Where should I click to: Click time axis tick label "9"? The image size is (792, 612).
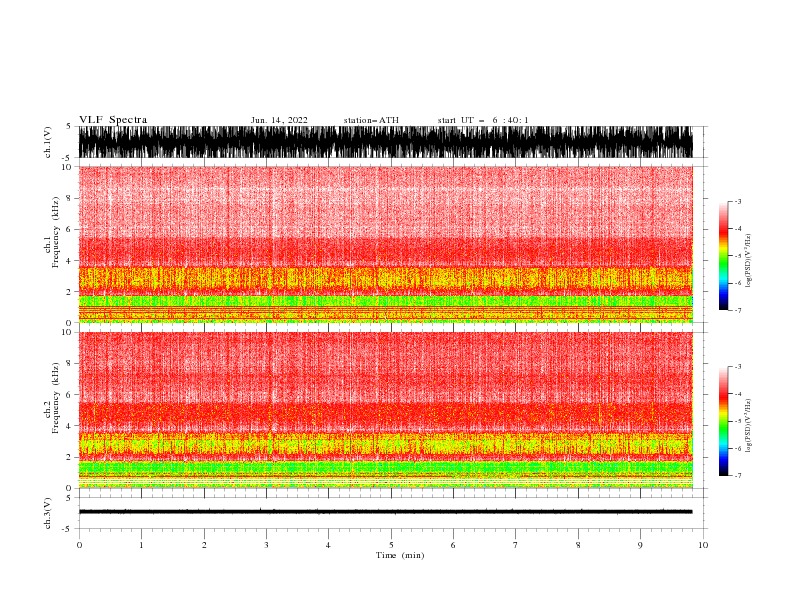coord(640,545)
